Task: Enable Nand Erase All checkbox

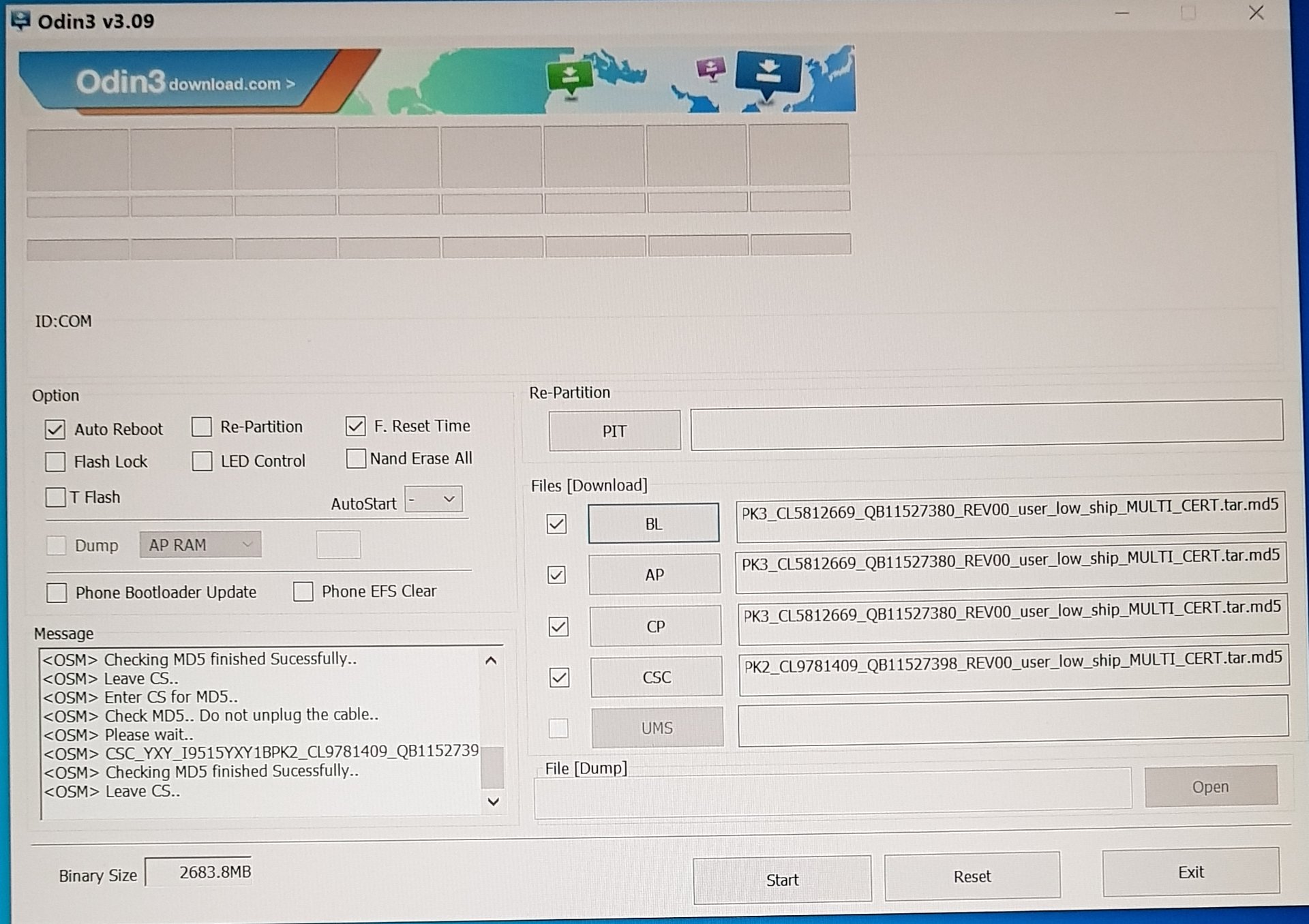Action: tap(356, 459)
